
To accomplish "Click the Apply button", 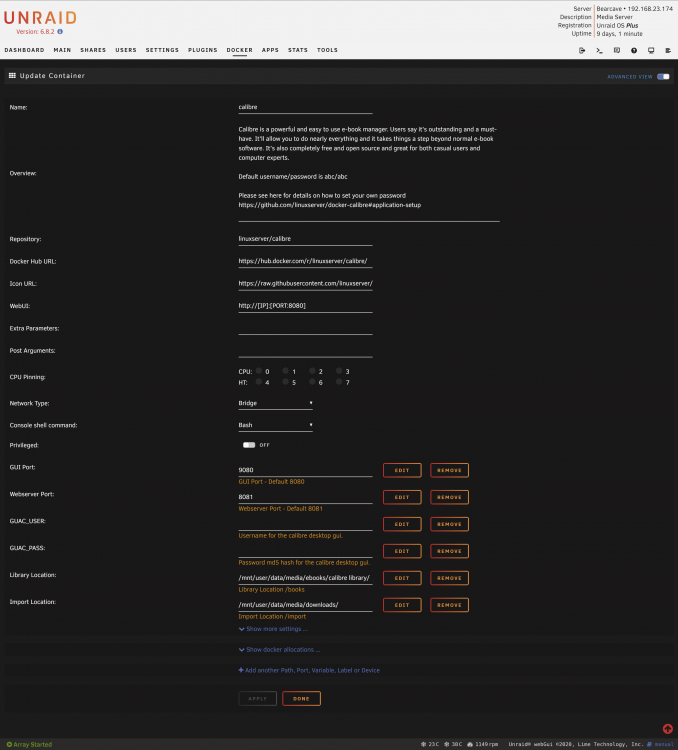I will [x=257, y=698].
